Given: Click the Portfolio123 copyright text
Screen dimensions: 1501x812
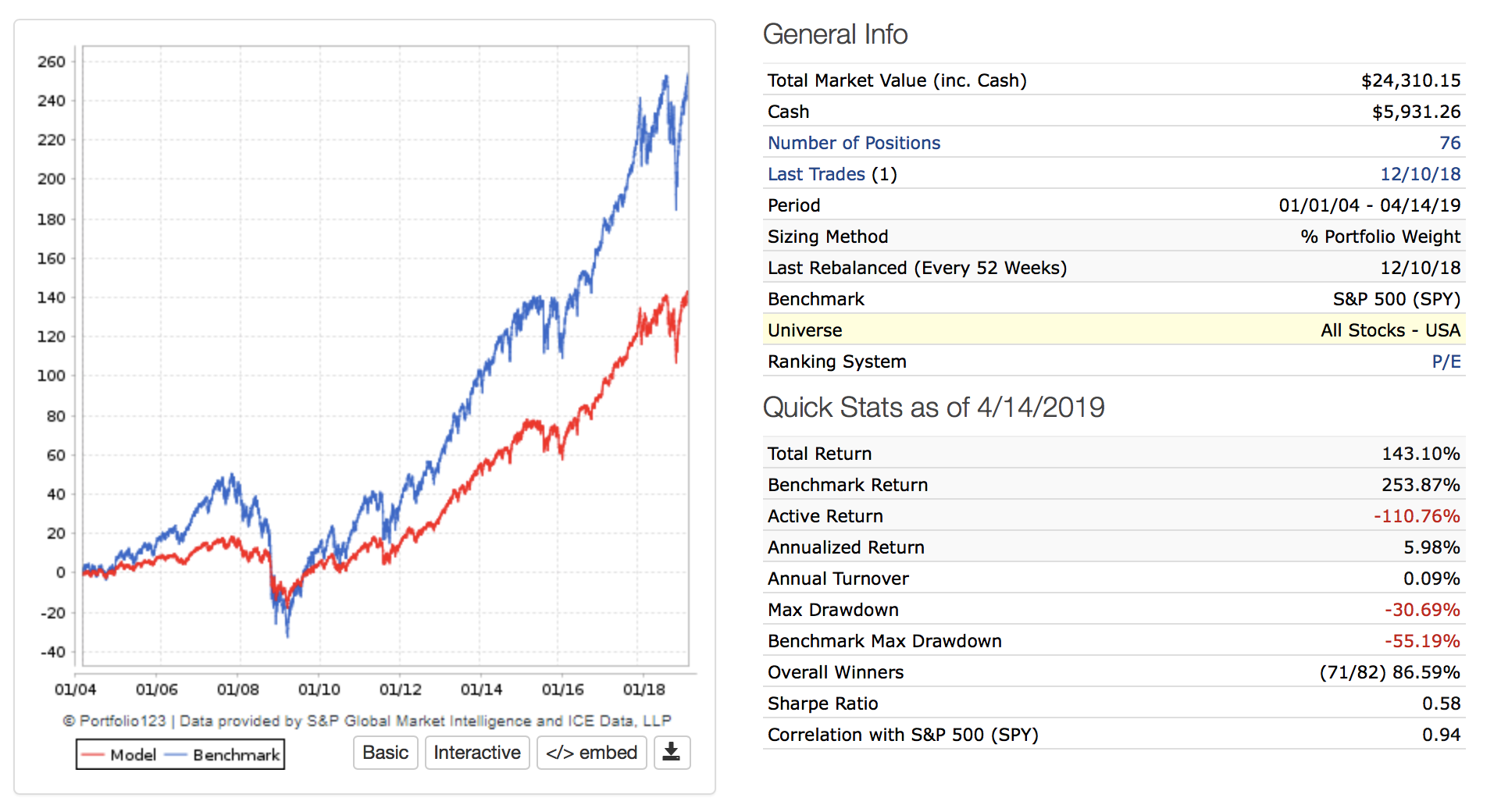Looking at the screenshot, I should [x=367, y=721].
